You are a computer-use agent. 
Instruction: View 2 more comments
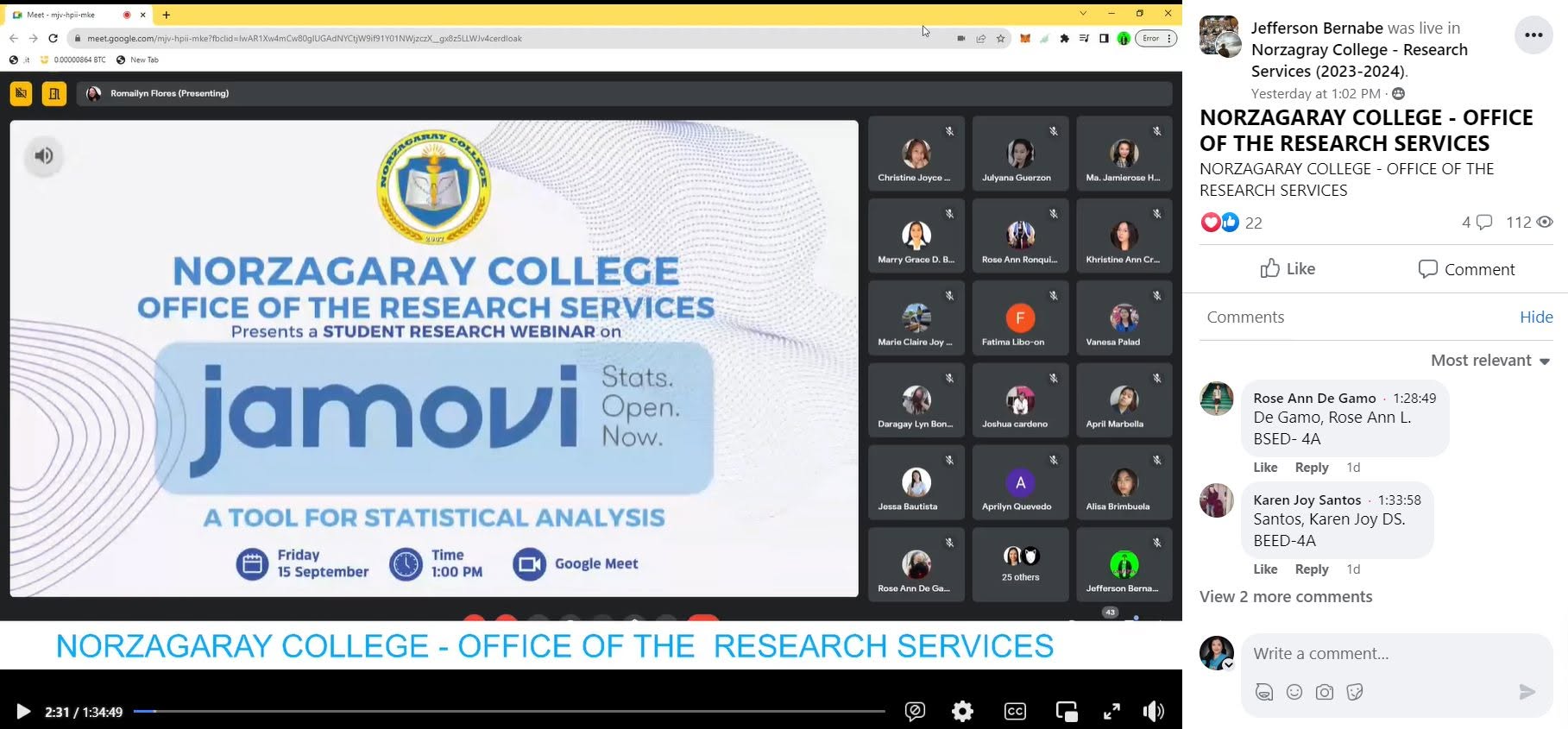pos(1286,597)
